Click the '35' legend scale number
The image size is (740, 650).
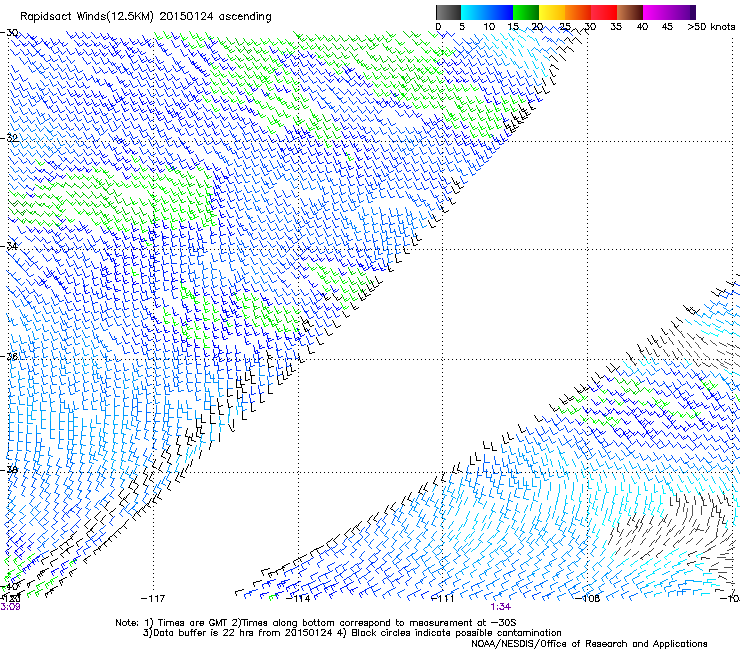click(616, 27)
